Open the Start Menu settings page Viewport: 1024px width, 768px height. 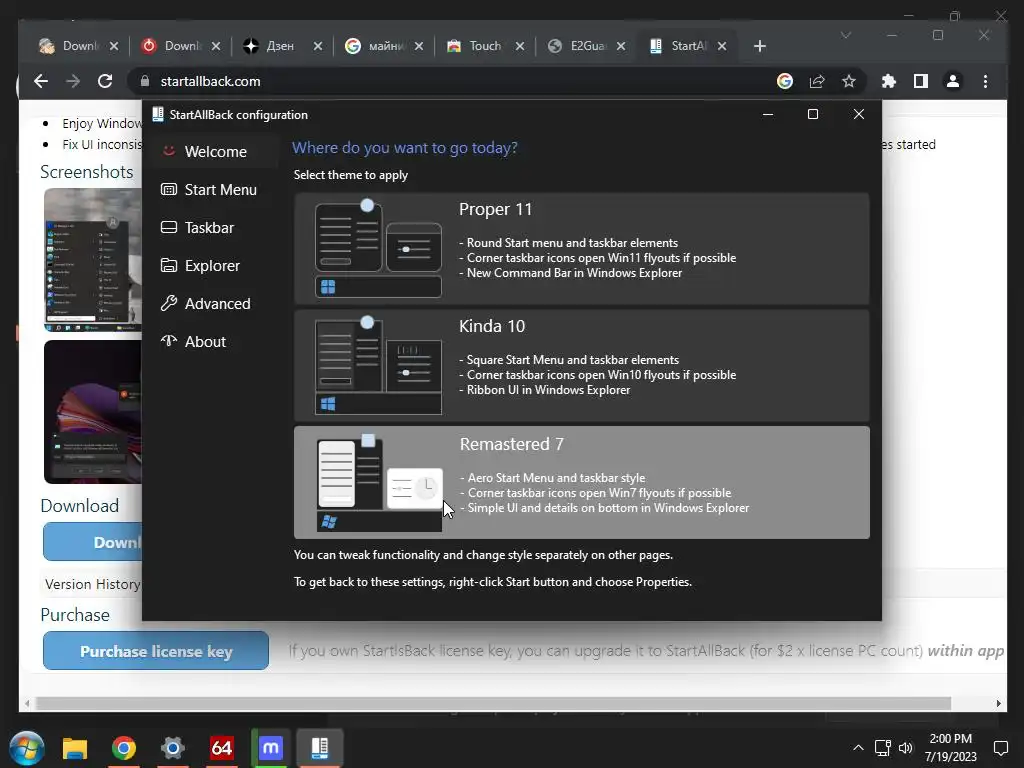click(x=211, y=189)
